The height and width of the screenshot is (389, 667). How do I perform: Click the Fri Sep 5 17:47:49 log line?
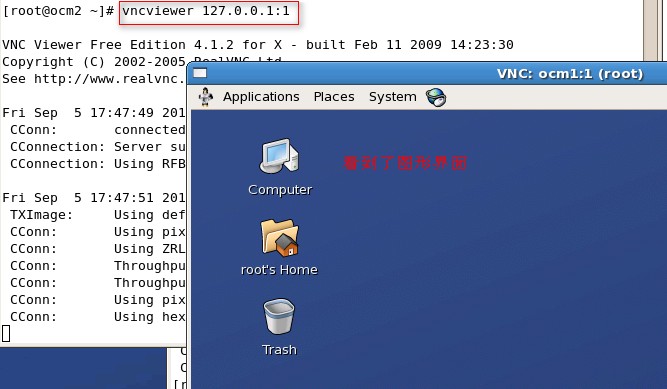click(x=94, y=113)
